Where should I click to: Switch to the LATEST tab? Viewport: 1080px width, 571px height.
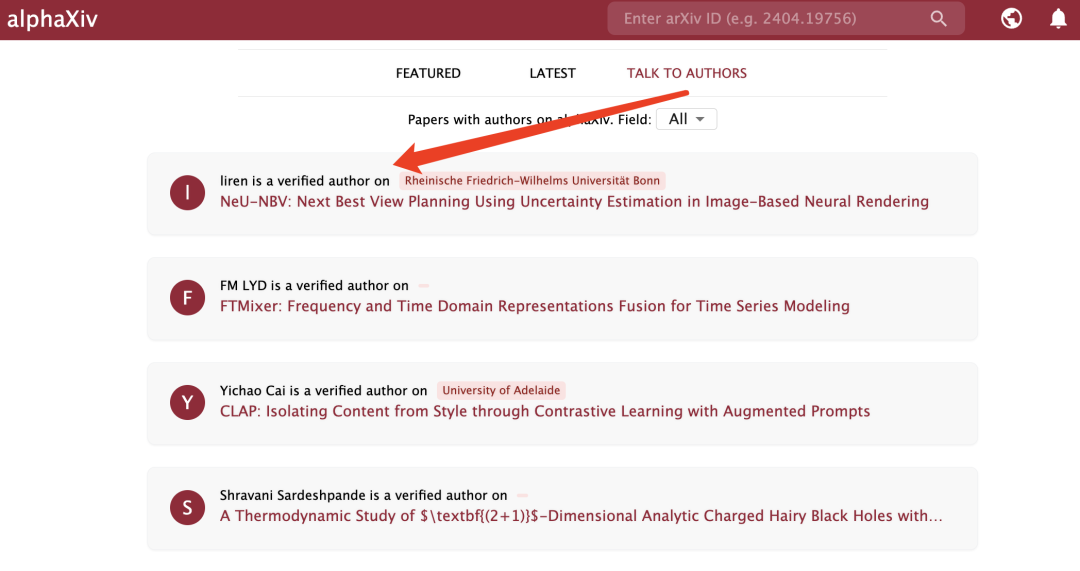(x=552, y=73)
